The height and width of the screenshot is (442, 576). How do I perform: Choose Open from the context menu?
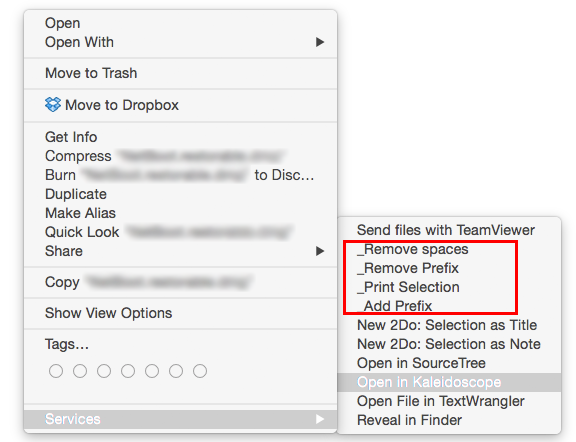(62, 23)
